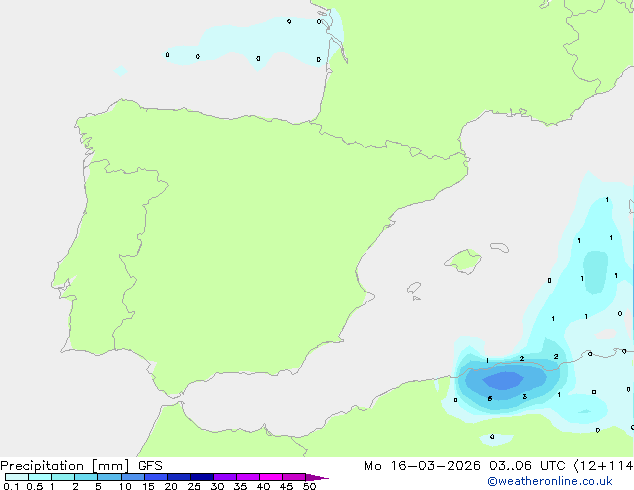Image resolution: width=634 pixels, height=490 pixels.
Task: Select the 5–10 mm legend swatch
Action: tap(109, 477)
